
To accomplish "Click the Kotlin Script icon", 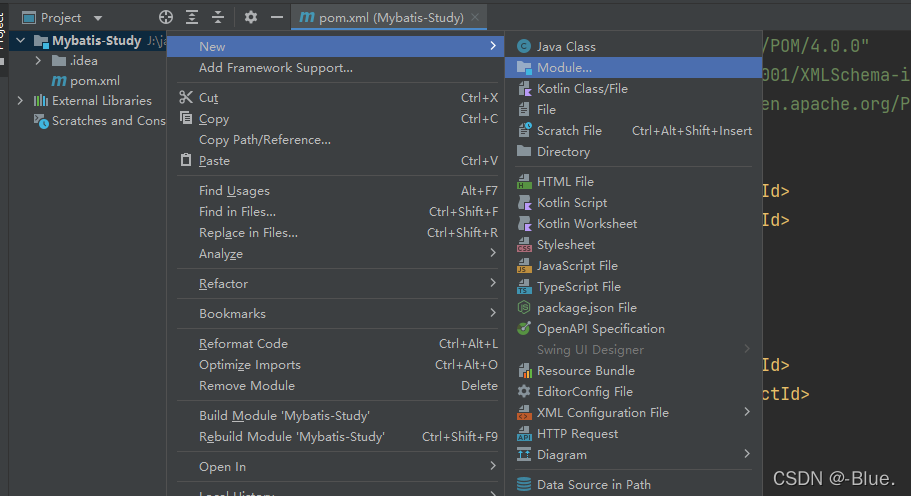I will [524, 203].
